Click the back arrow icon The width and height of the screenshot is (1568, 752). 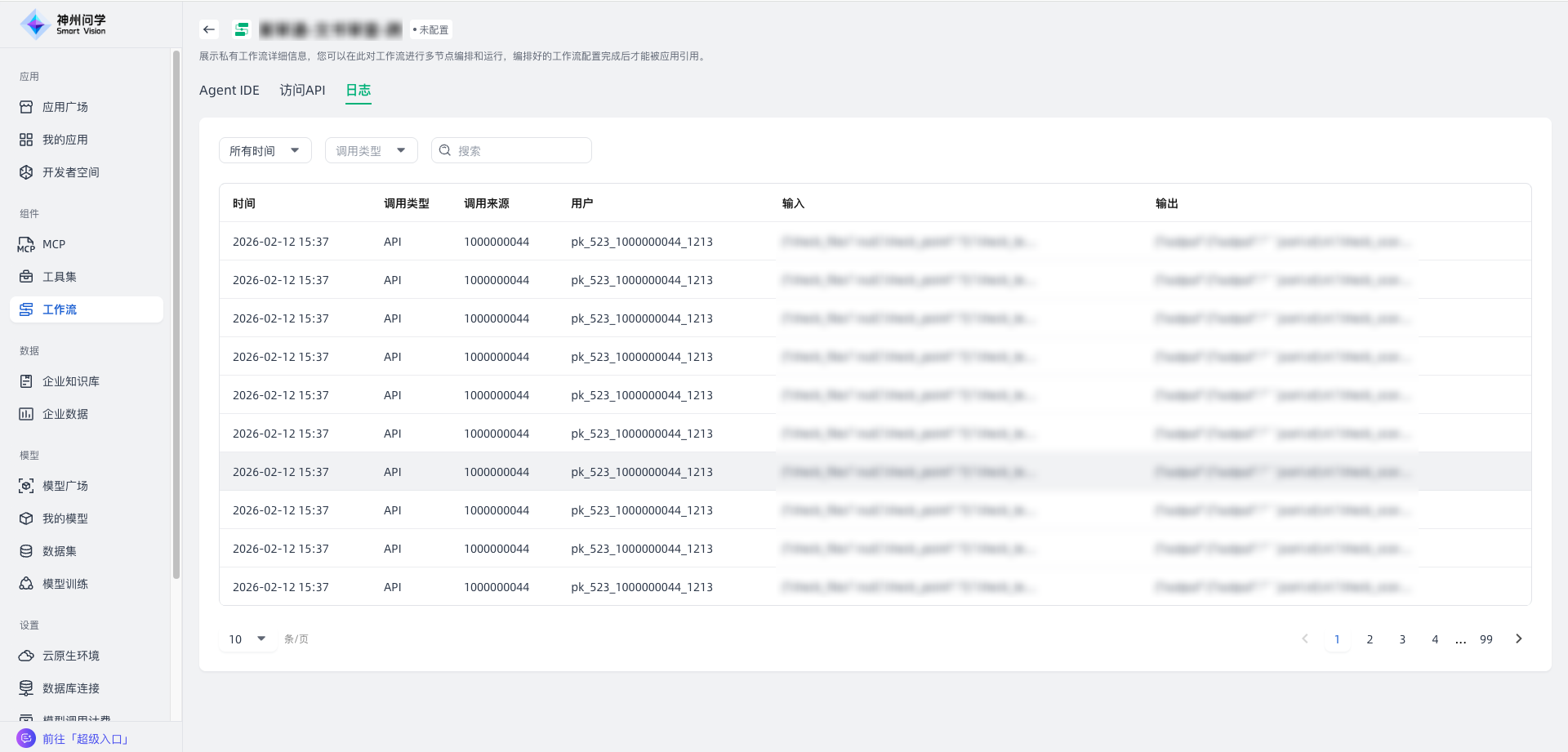pyautogui.click(x=209, y=29)
